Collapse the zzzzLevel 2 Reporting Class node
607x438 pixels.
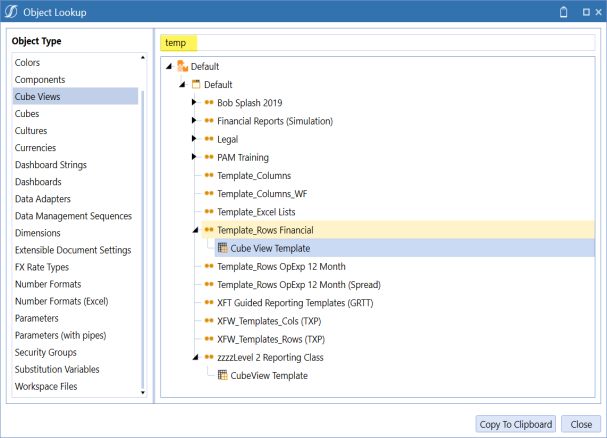pyautogui.click(x=194, y=357)
